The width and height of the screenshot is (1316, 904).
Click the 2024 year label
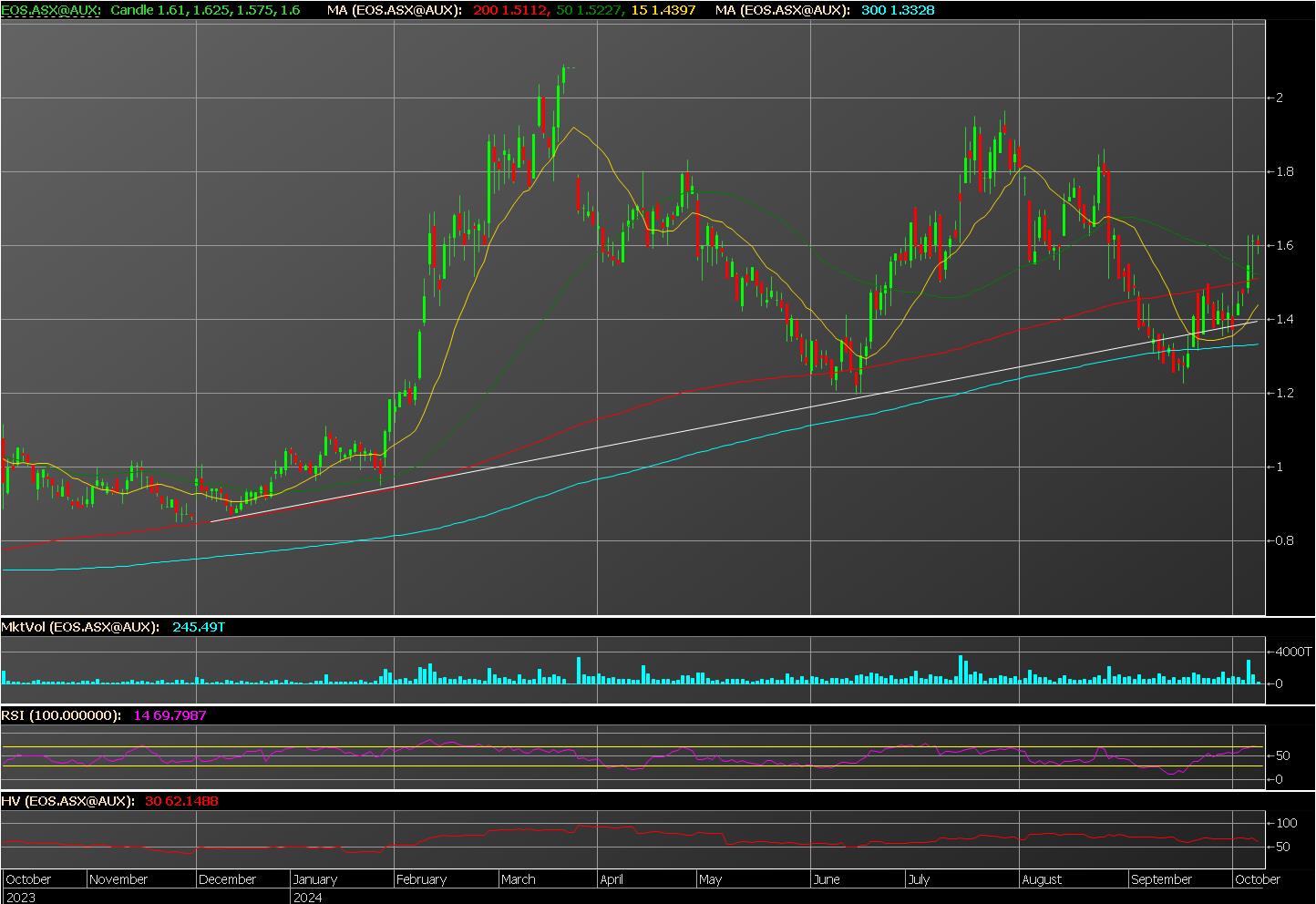click(307, 897)
